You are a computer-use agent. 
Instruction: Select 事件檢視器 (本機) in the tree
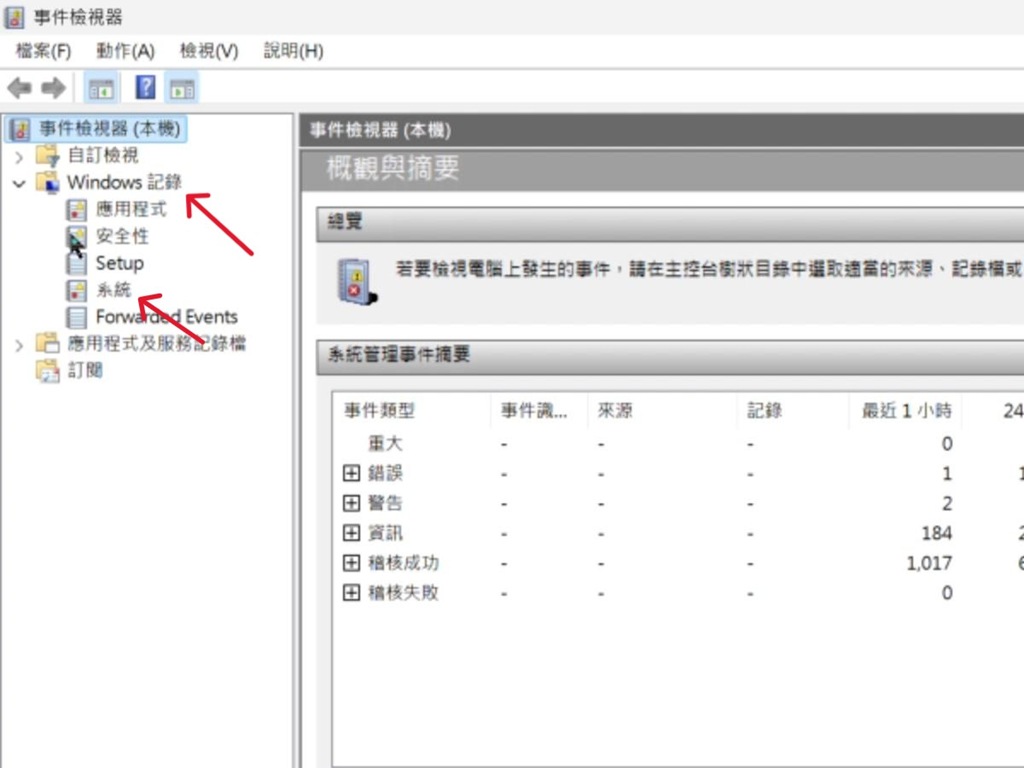[x=110, y=129]
